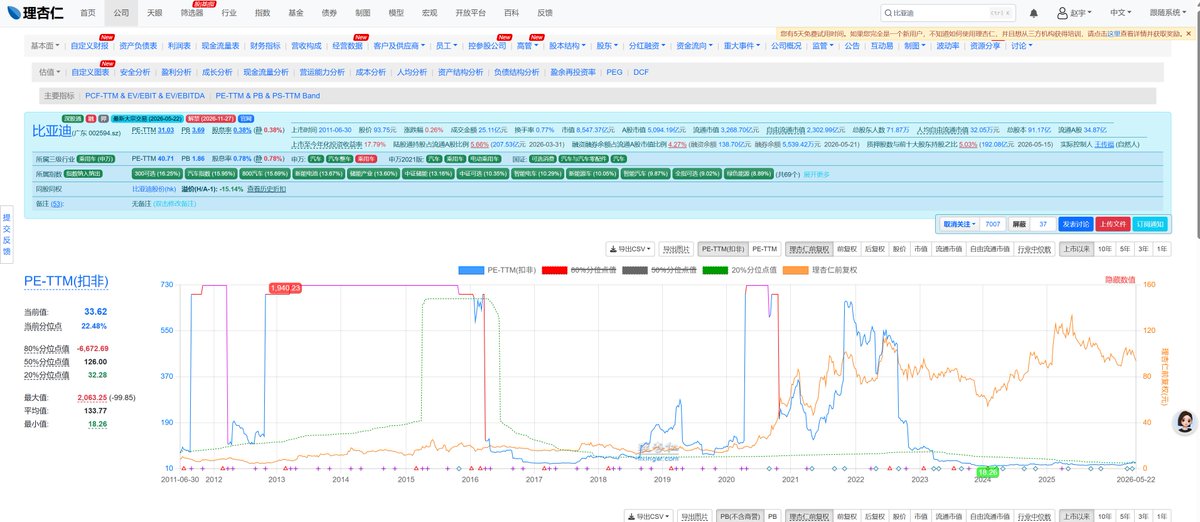
Task: Go to the 首页 top menu
Action: click(89, 13)
